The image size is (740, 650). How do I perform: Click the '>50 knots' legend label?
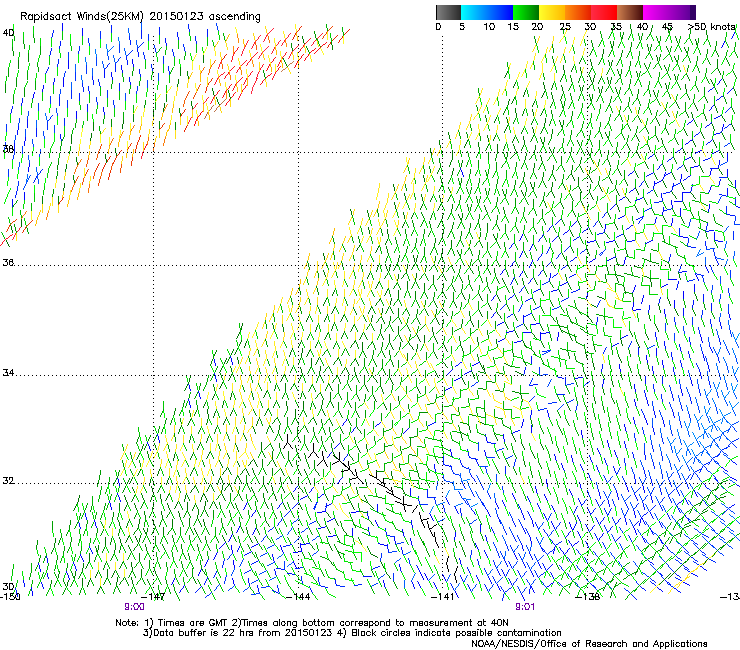(712, 26)
